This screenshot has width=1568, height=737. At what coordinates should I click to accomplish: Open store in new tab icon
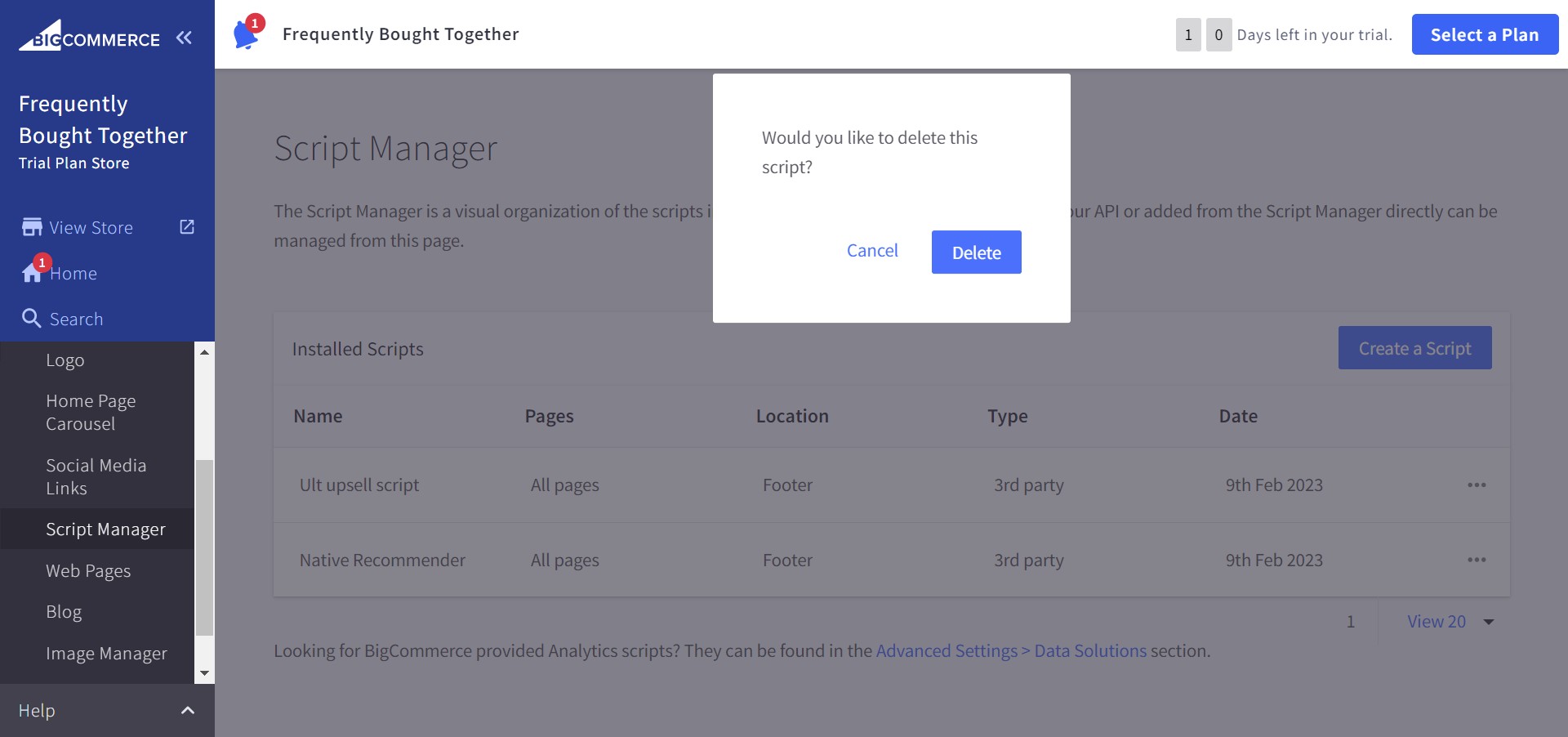click(x=187, y=227)
